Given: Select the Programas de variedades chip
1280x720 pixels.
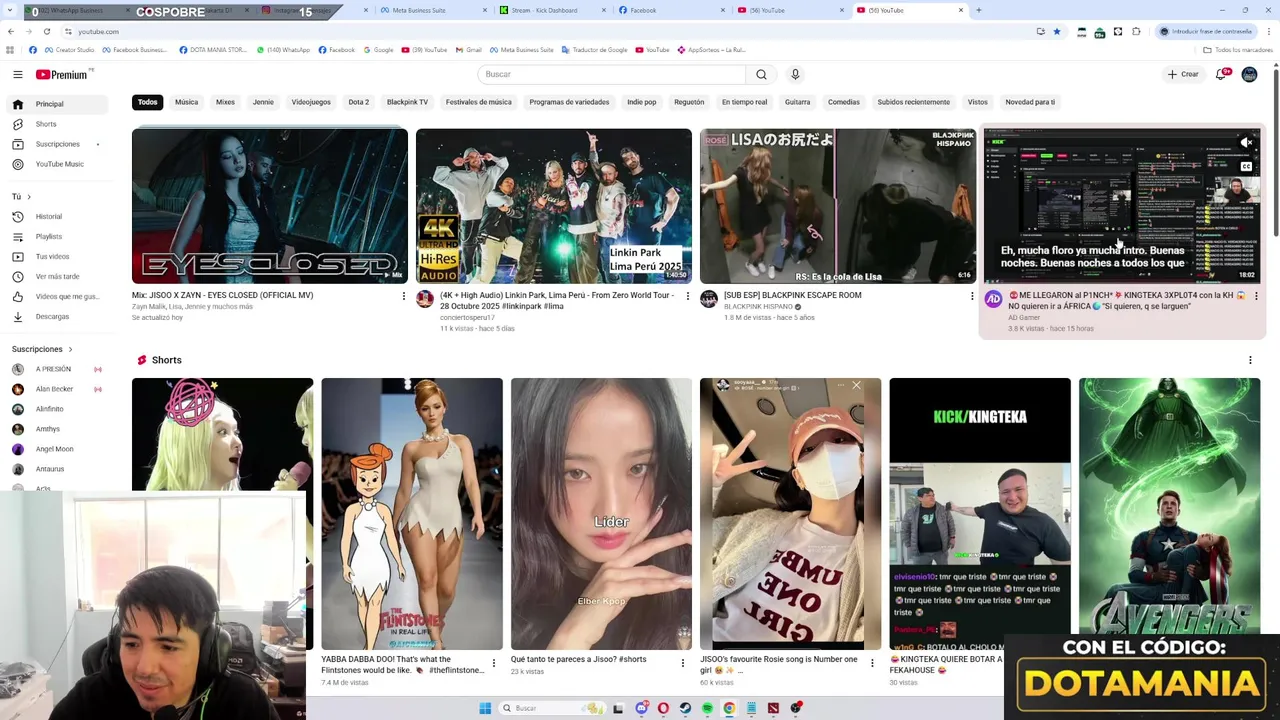Looking at the screenshot, I should tap(569, 102).
